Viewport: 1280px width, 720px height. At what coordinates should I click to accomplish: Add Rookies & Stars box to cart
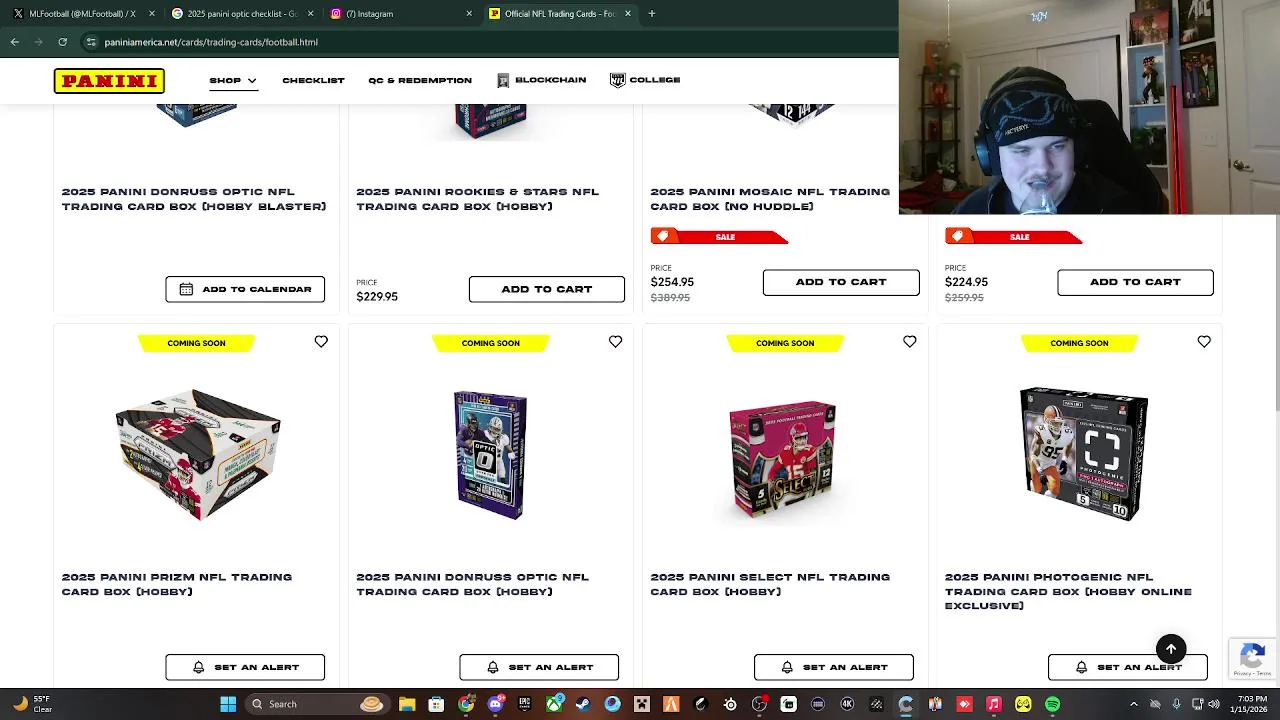[x=547, y=289]
